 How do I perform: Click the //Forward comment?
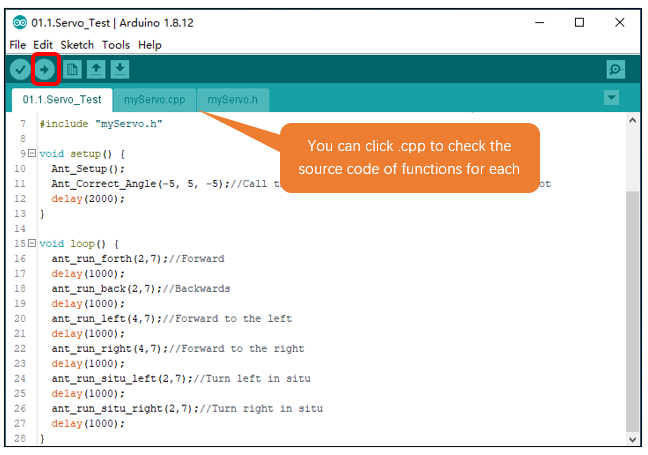pos(197,259)
